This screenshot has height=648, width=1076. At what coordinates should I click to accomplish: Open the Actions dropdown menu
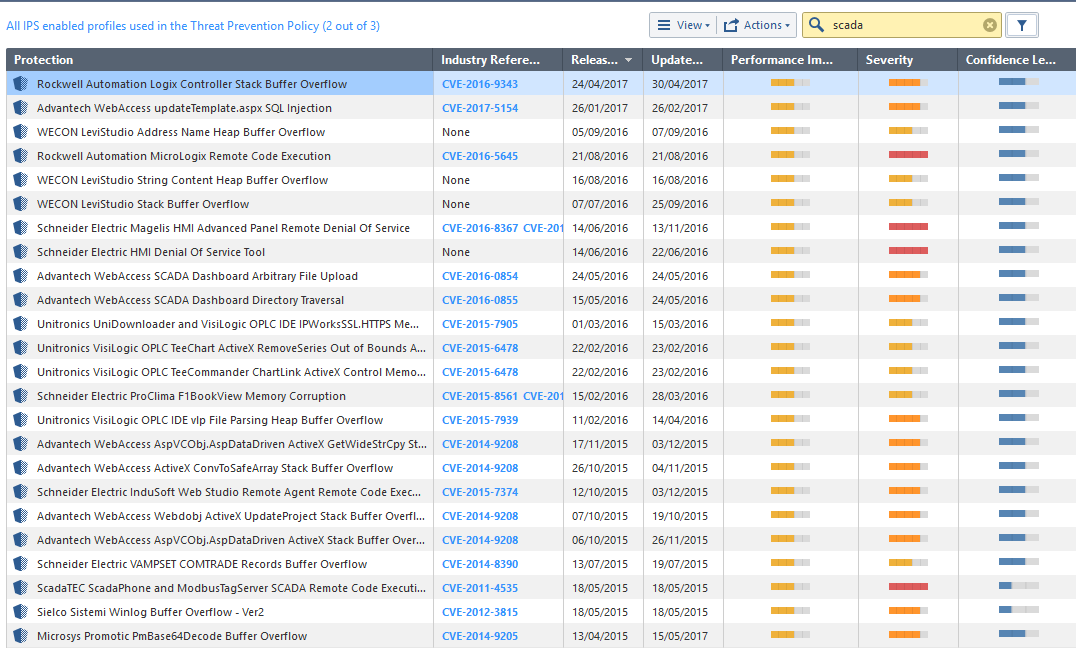757,25
